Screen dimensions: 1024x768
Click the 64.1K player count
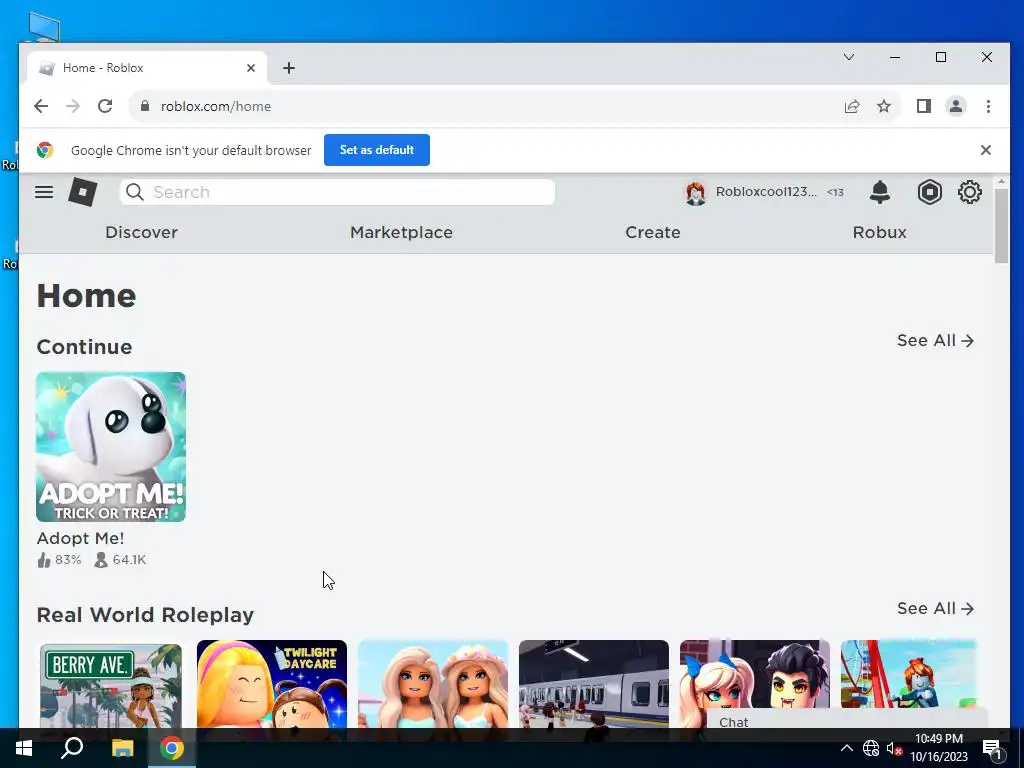[120, 560]
